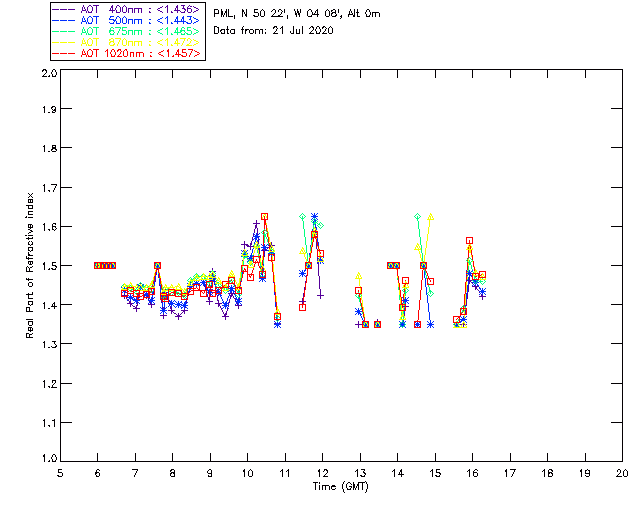Click the 1.0 tick label on y-axis
Screen dimensions: 640x512
click(47, 459)
